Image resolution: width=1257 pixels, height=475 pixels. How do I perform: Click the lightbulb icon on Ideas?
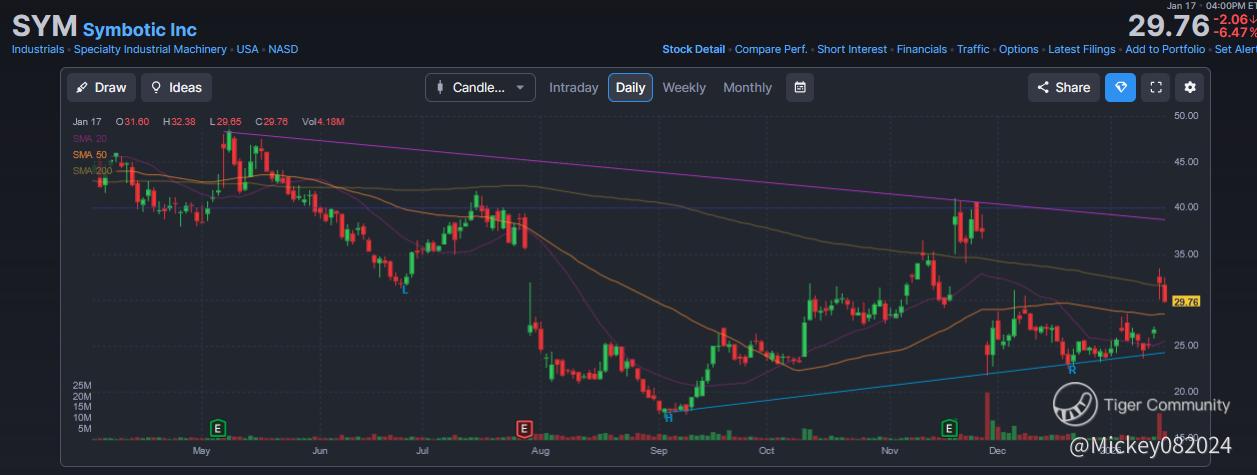point(156,87)
